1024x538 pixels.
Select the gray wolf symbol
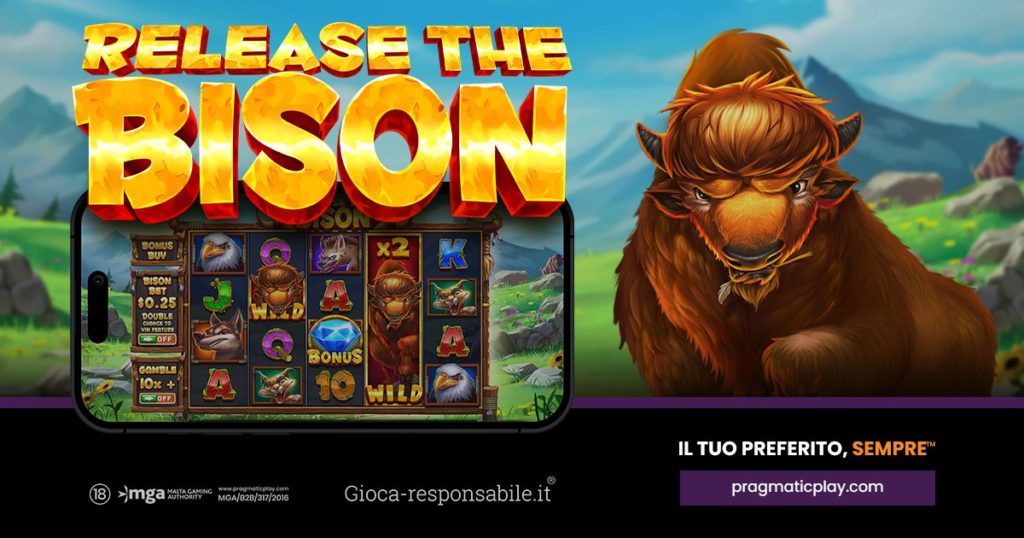218,338
